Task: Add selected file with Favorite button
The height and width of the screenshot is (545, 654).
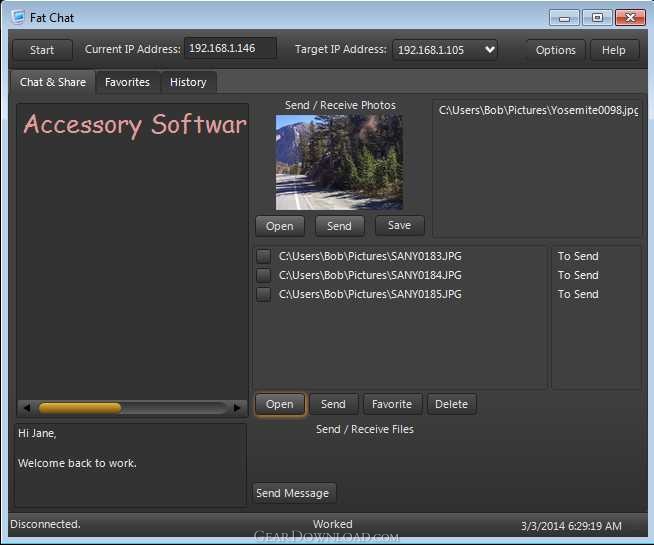Action: [392, 404]
